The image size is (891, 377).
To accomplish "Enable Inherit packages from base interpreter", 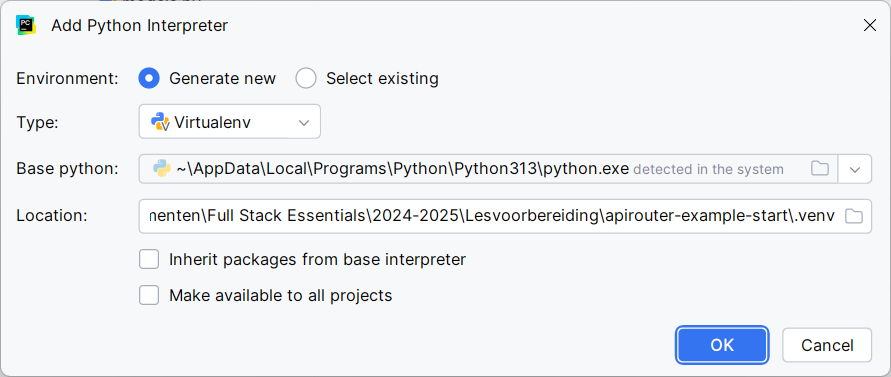I will tap(149, 259).
